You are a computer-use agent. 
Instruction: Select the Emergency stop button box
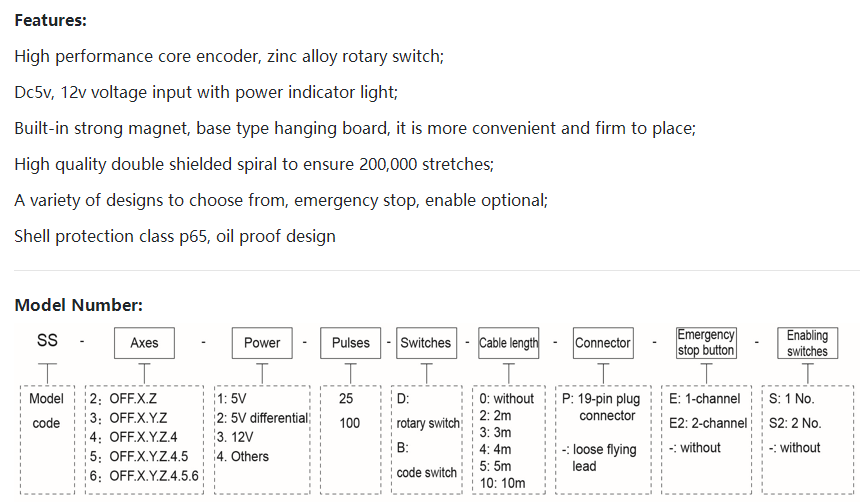point(706,343)
